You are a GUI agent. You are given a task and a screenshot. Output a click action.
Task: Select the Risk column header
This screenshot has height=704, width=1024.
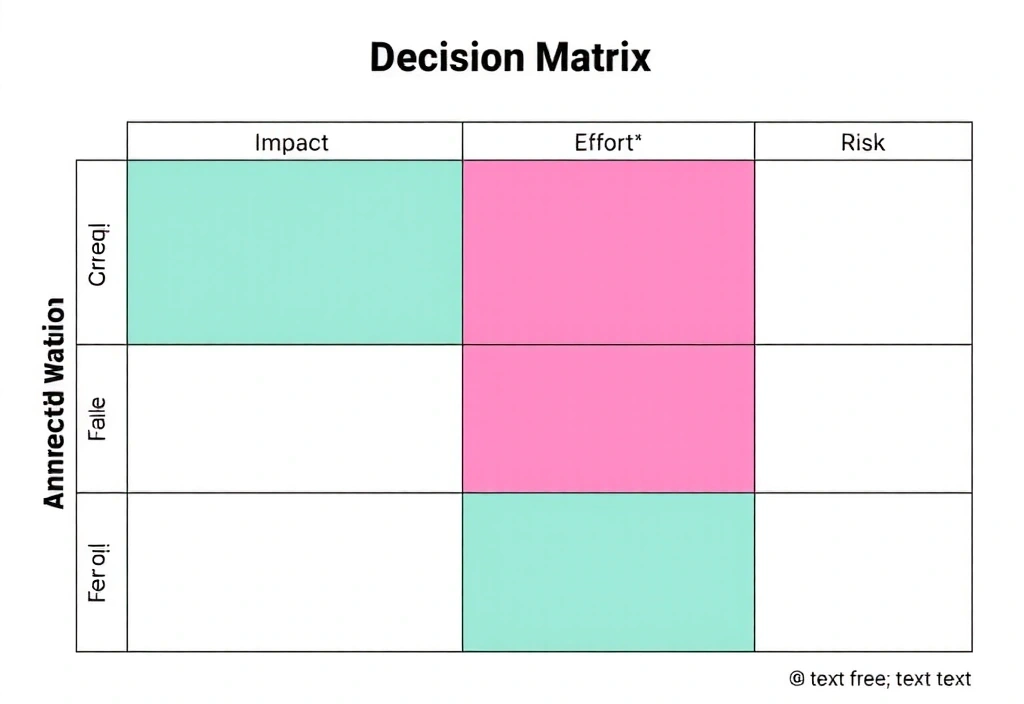coord(862,142)
